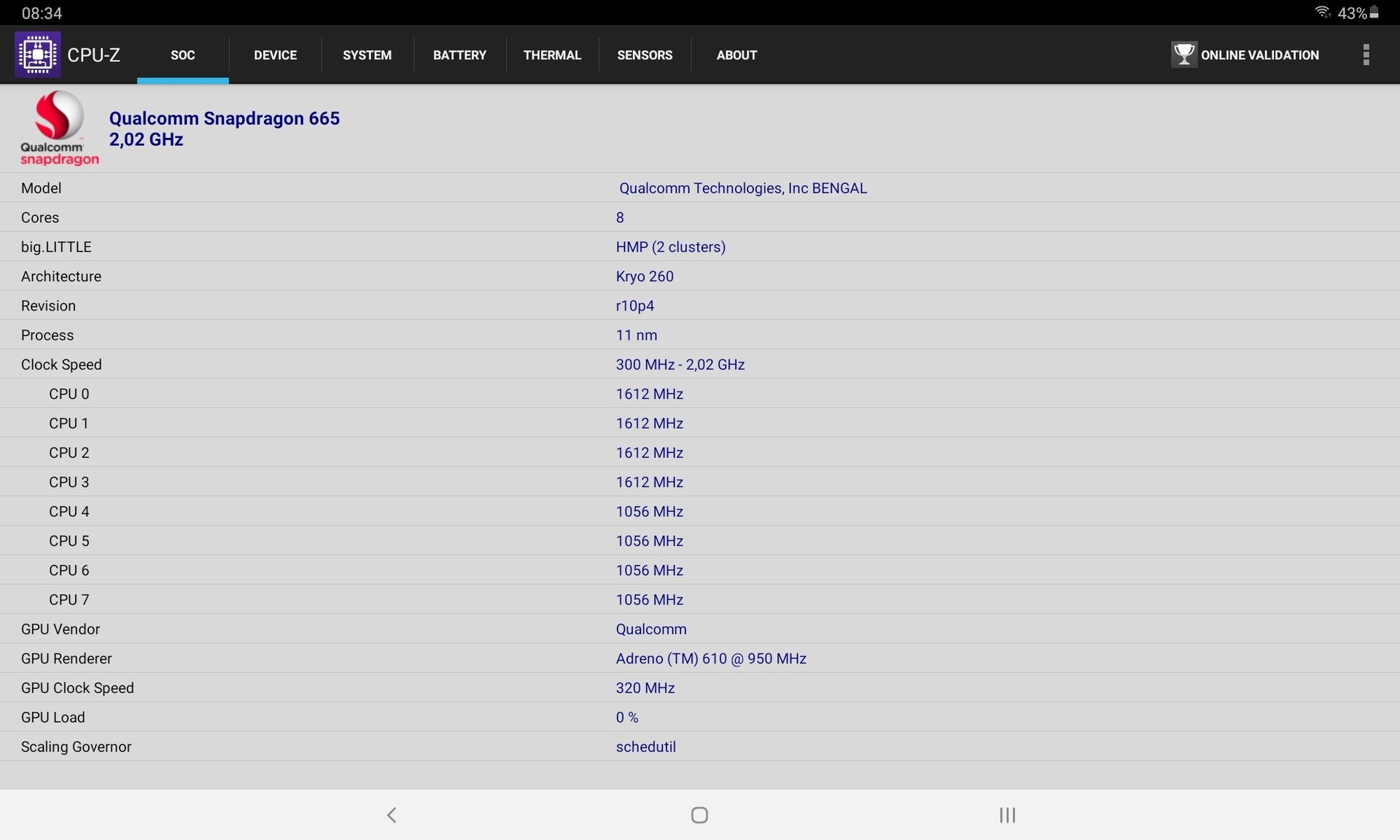
Task: Switch to the BATTERY tab
Action: [x=459, y=55]
